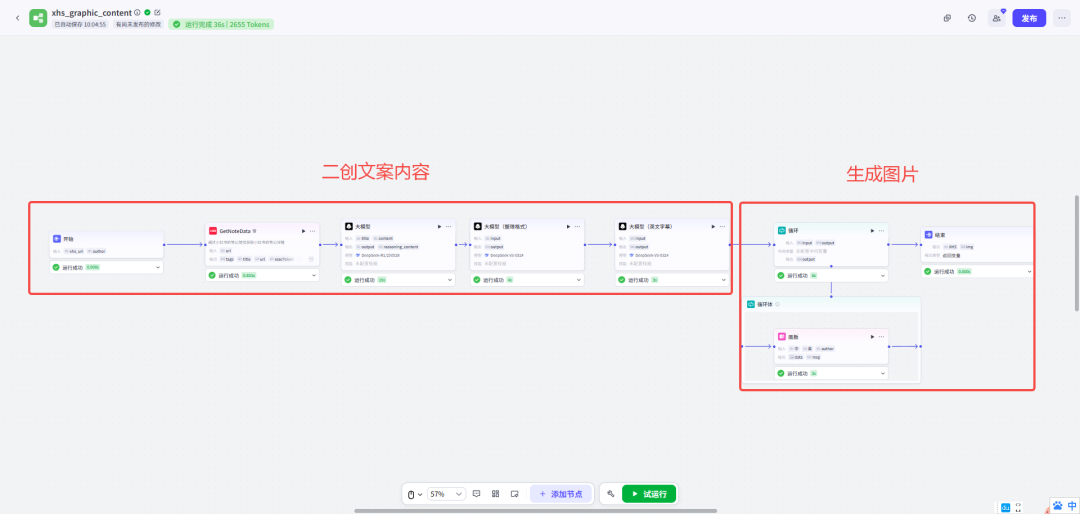Click the teal 循环 loop node icon

click(782, 231)
